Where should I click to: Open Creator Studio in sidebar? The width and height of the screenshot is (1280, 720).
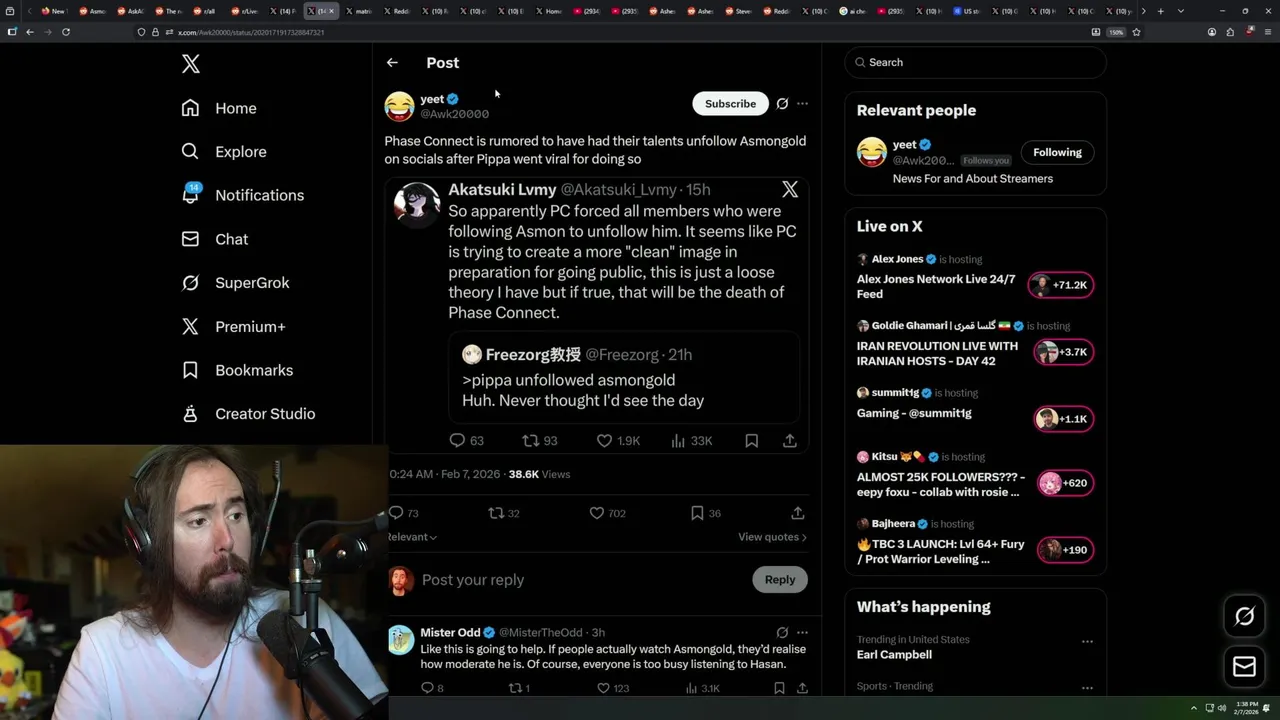pos(248,414)
